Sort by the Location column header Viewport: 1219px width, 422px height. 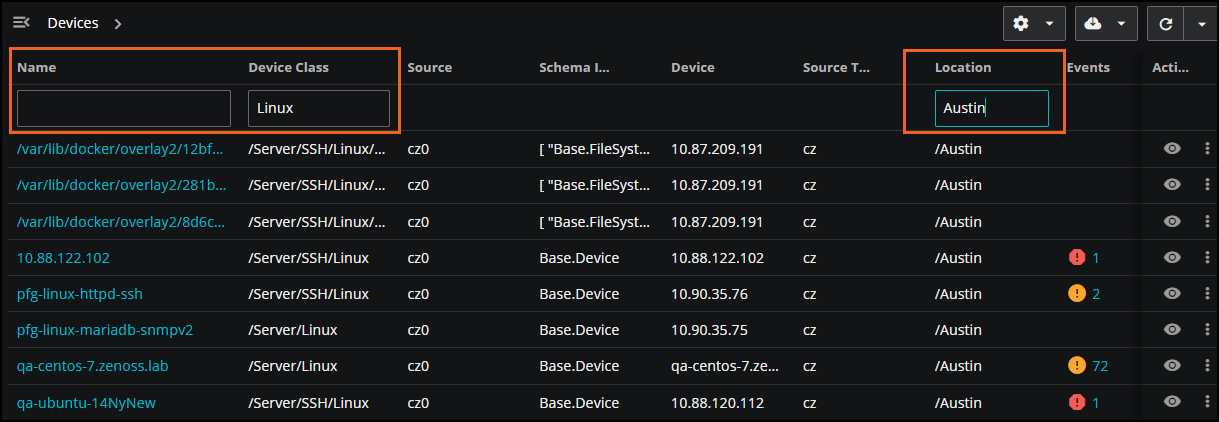coord(963,67)
